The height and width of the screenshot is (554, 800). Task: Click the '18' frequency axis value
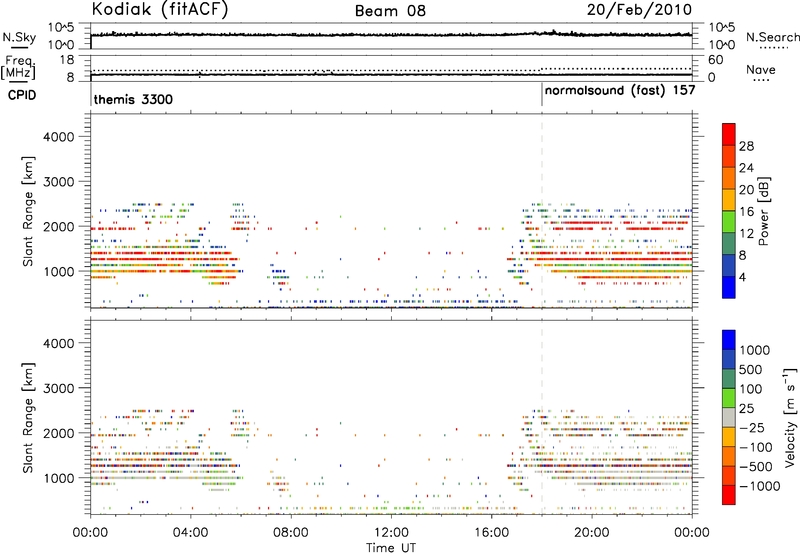click(66, 60)
